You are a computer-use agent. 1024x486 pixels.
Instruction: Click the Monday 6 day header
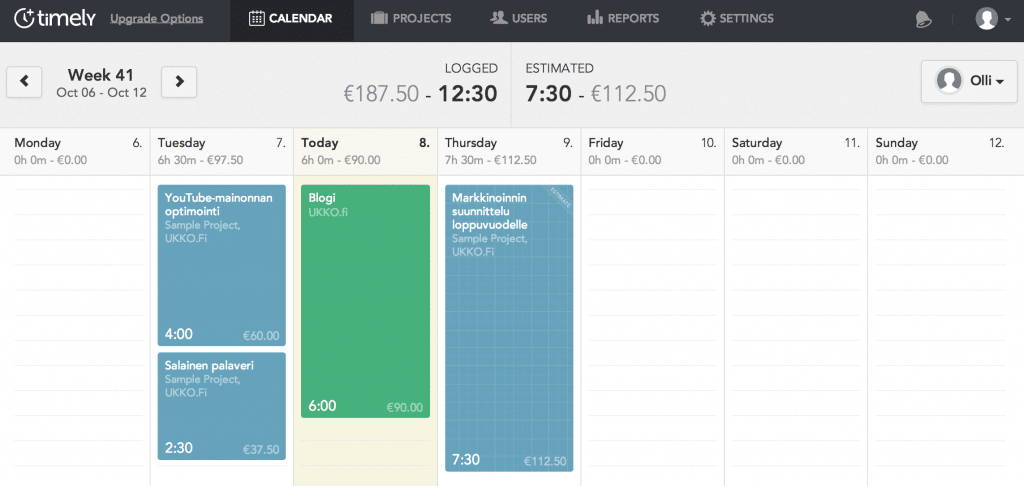pos(78,151)
